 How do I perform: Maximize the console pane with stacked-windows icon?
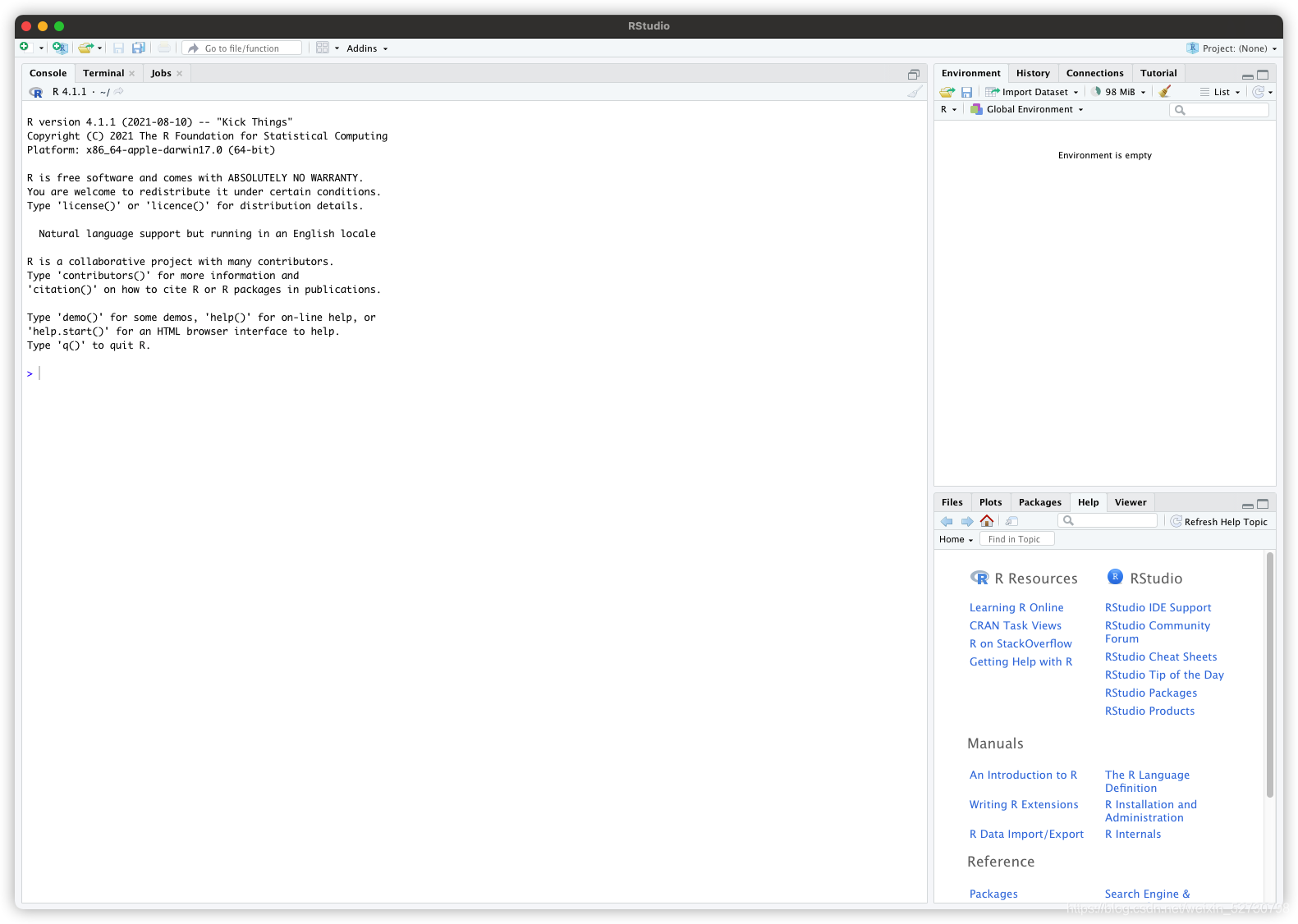coord(914,74)
